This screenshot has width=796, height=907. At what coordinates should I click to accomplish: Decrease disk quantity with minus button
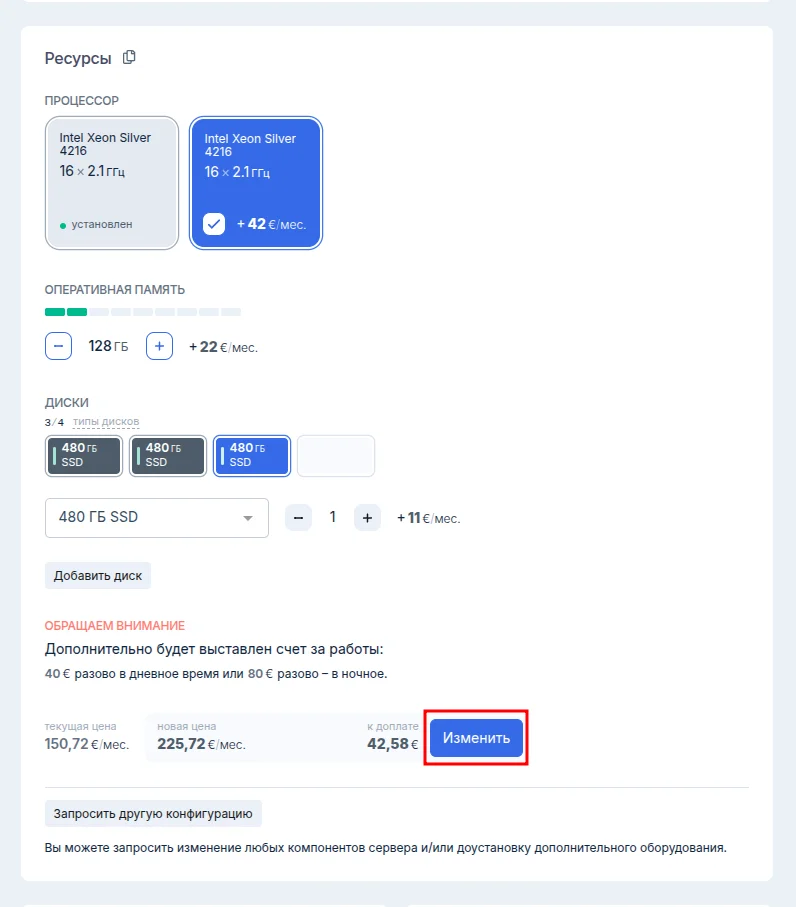298,518
